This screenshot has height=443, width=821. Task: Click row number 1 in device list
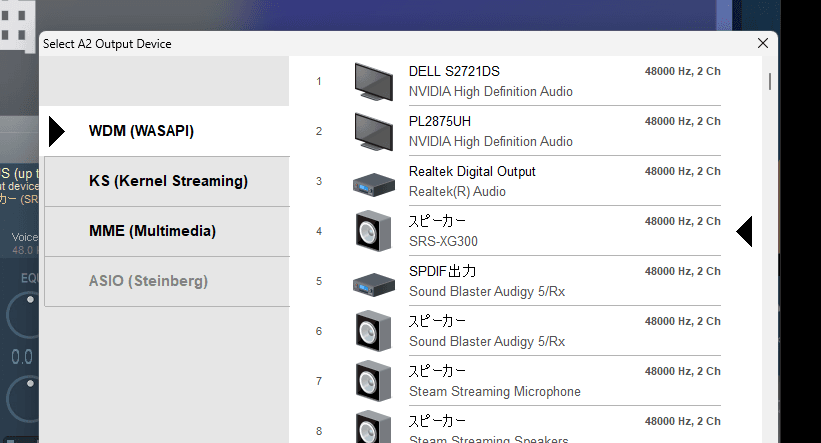318,82
